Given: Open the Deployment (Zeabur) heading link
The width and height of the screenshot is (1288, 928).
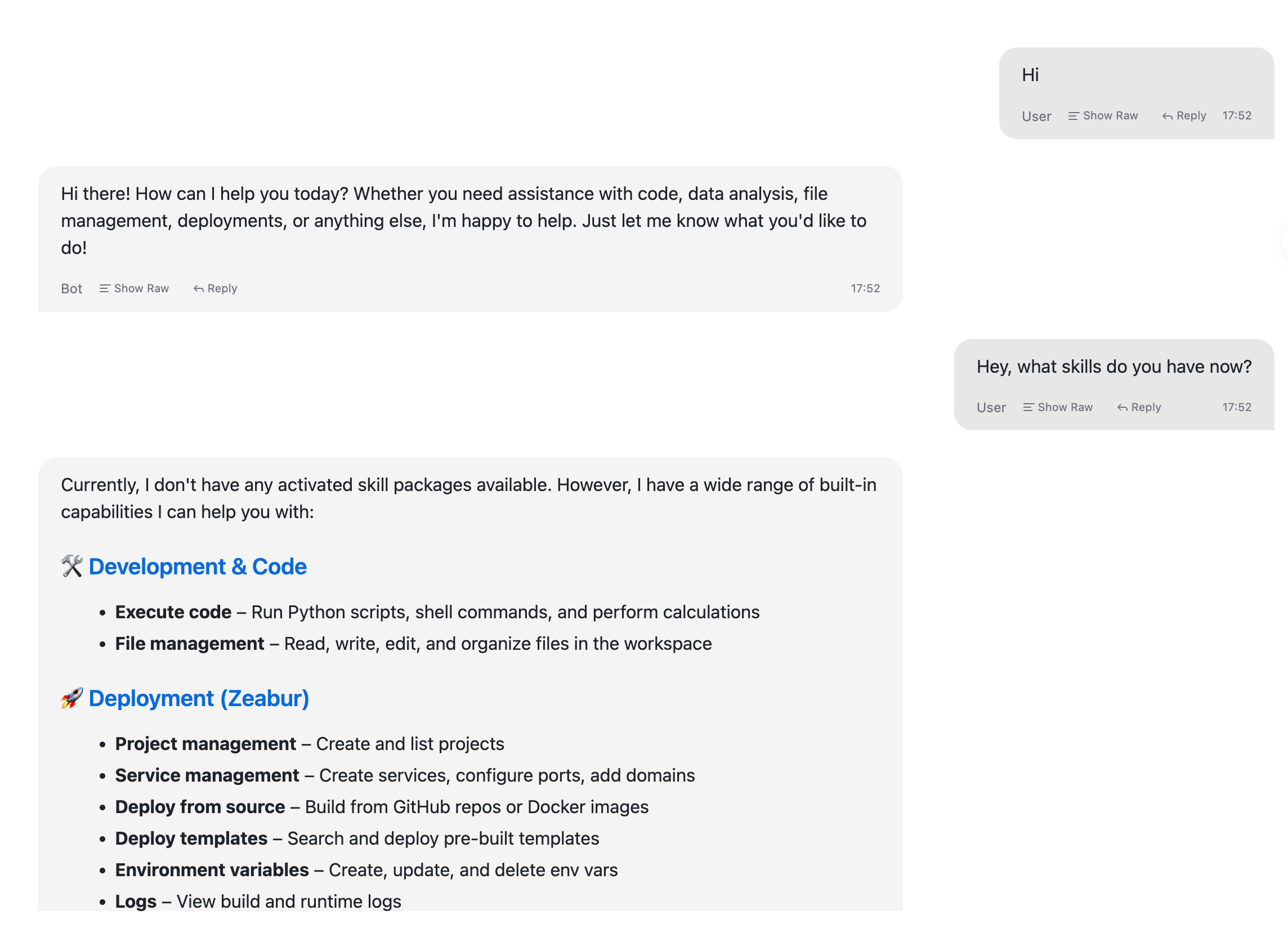Looking at the screenshot, I should point(199,699).
